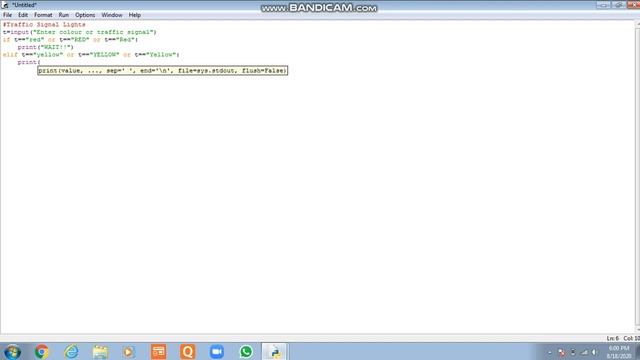
Task: Click the 'Col: 10' status bar entry
Action: tap(631, 338)
